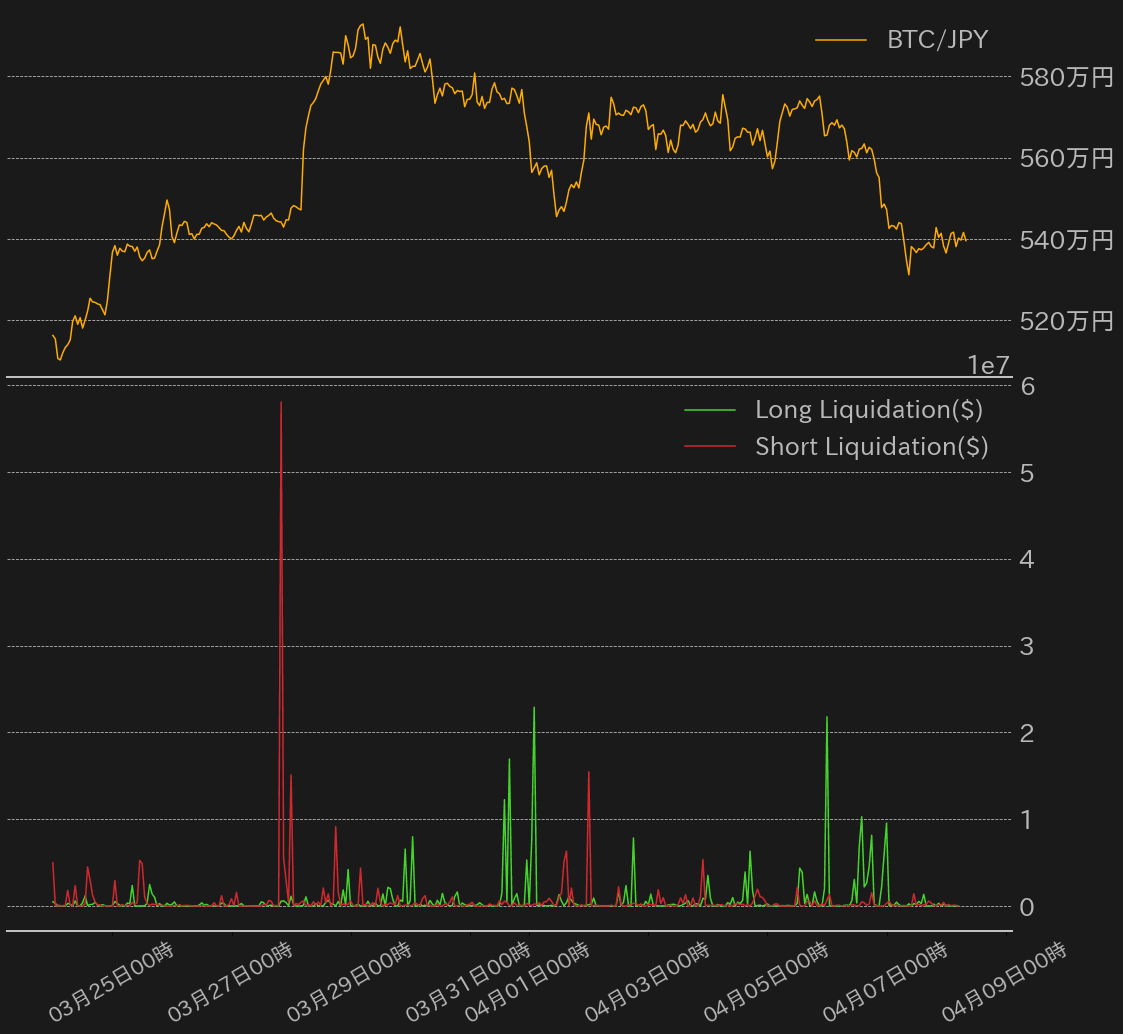Click the 580万円 price axis label
The image size is (1123, 1034).
click(1066, 77)
